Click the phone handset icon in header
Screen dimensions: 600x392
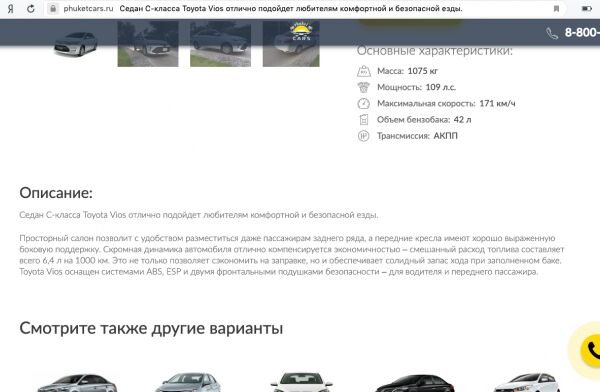[x=552, y=33]
